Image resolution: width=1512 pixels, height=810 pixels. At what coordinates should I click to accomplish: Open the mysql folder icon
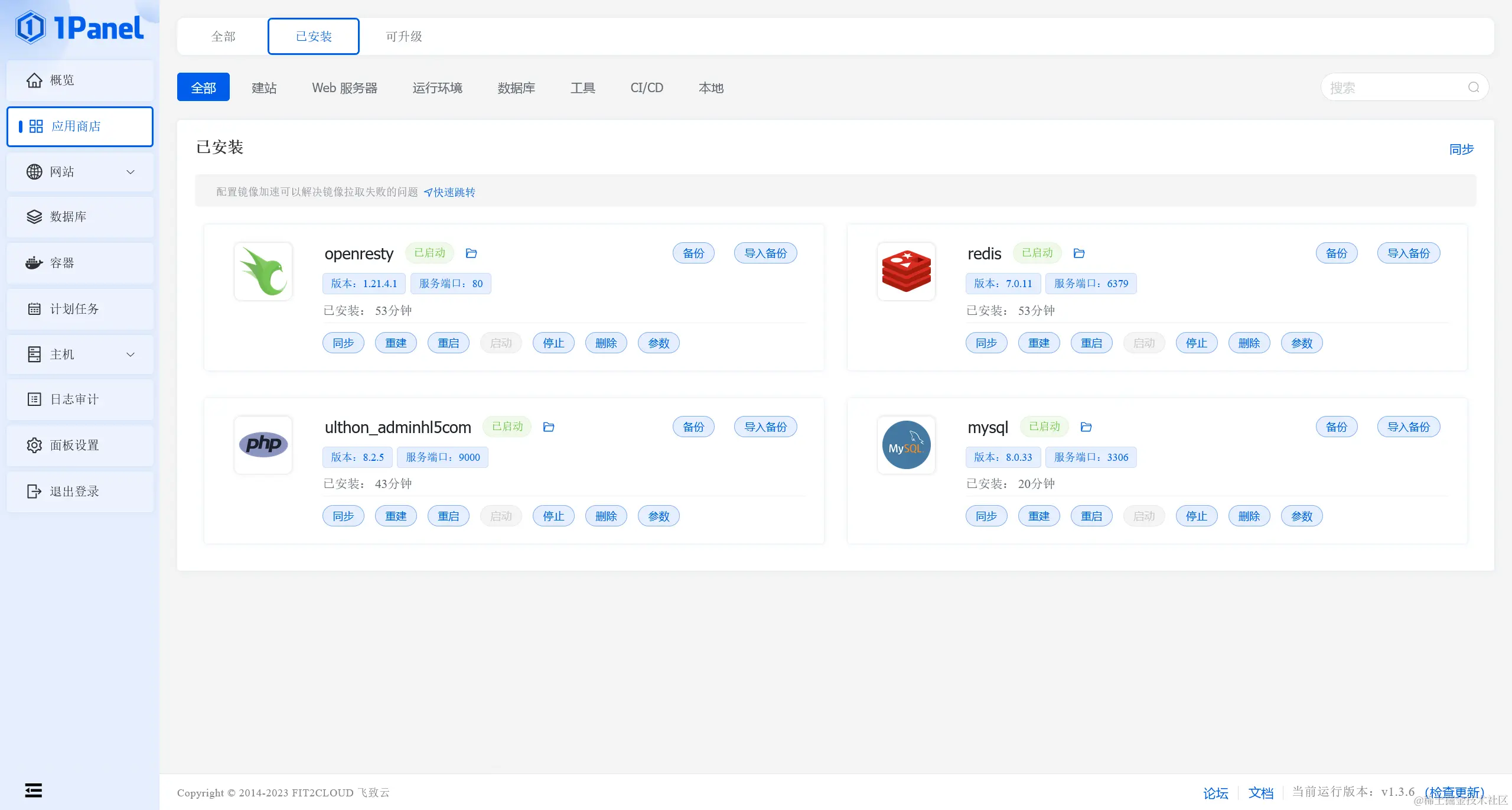tap(1086, 427)
